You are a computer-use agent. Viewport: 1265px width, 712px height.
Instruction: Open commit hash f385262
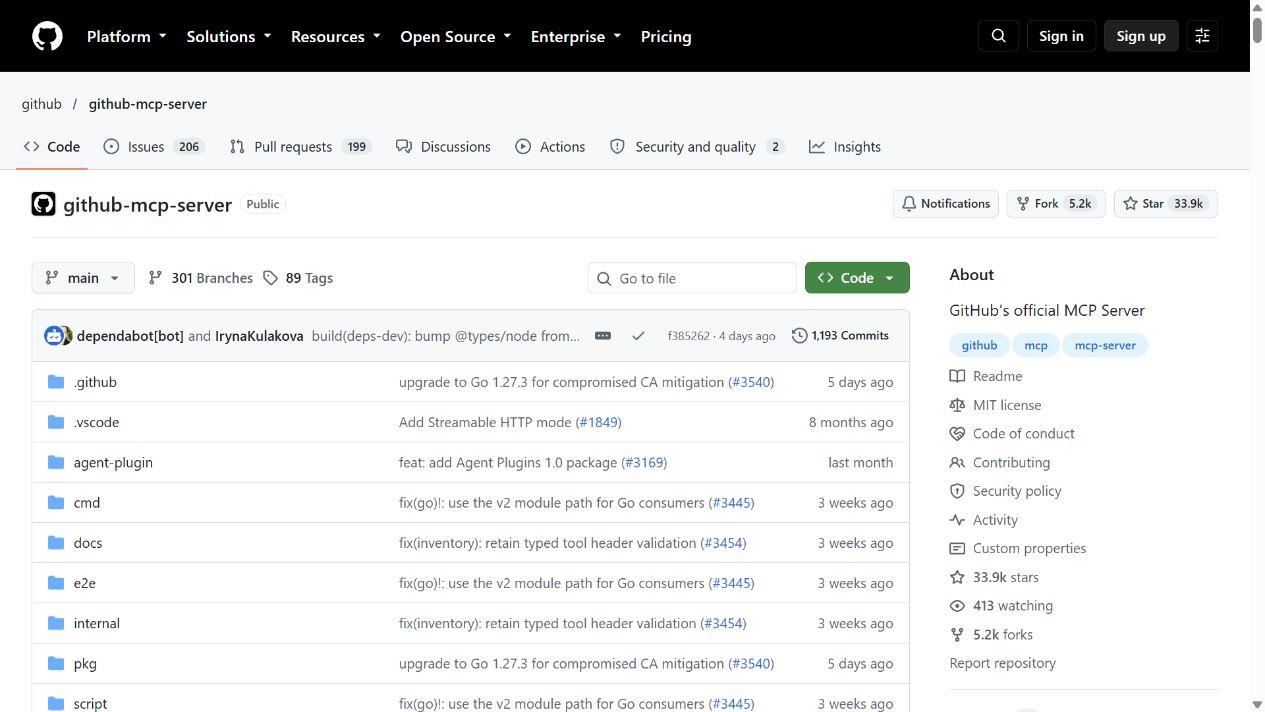click(x=688, y=336)
